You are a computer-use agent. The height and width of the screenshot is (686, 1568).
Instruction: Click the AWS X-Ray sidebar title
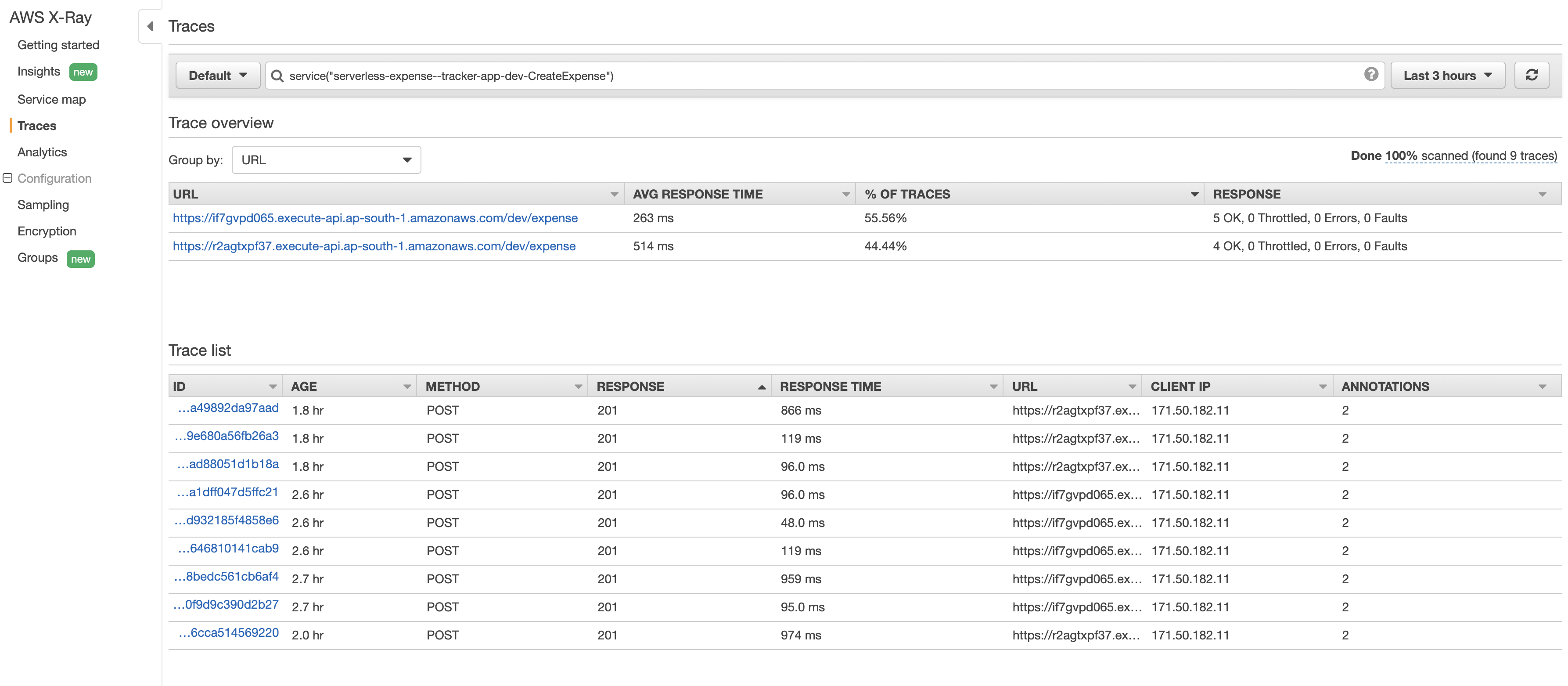tap(50, 17)
